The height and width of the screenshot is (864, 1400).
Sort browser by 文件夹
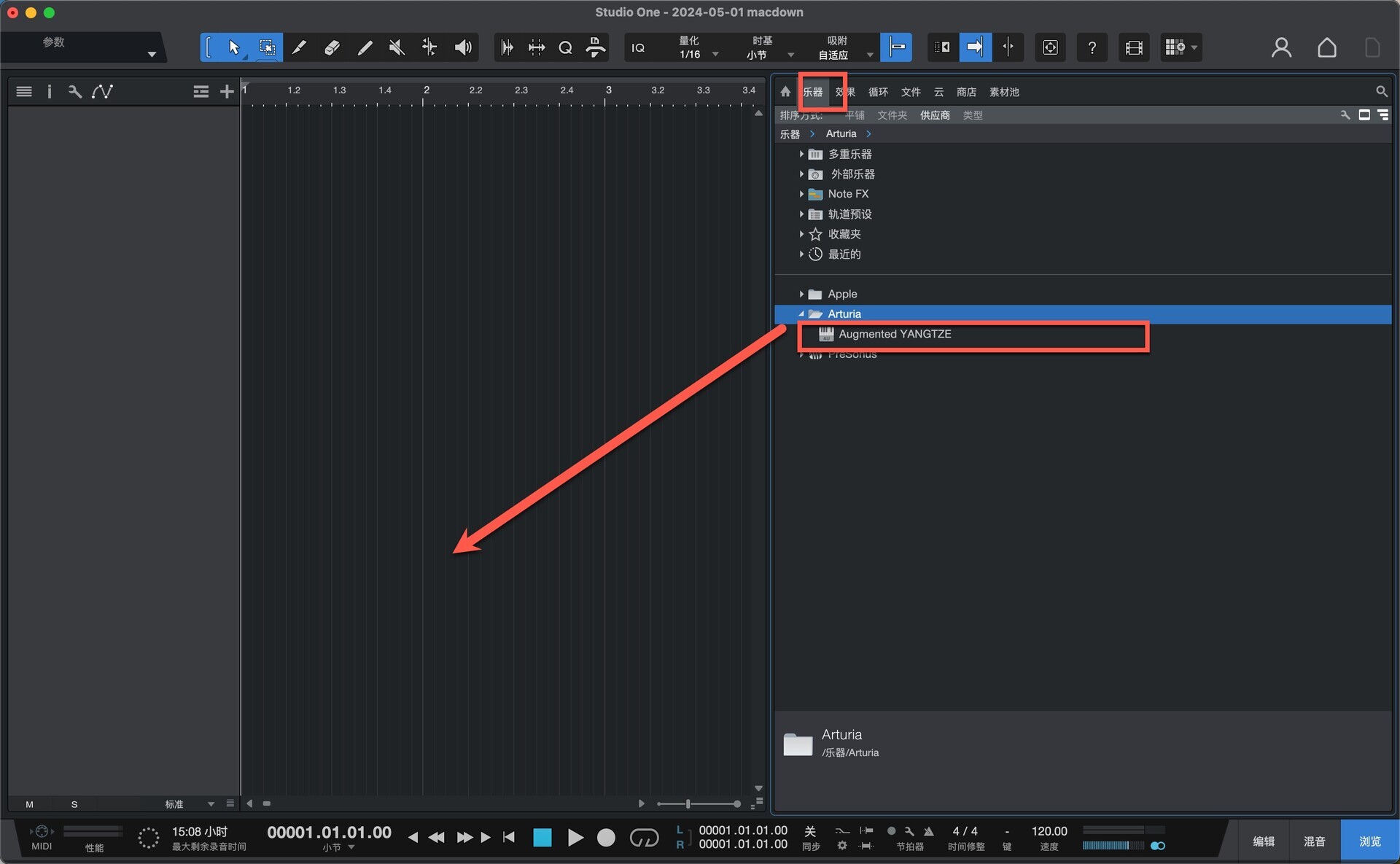pyautogui.click(x=892, y=115)
